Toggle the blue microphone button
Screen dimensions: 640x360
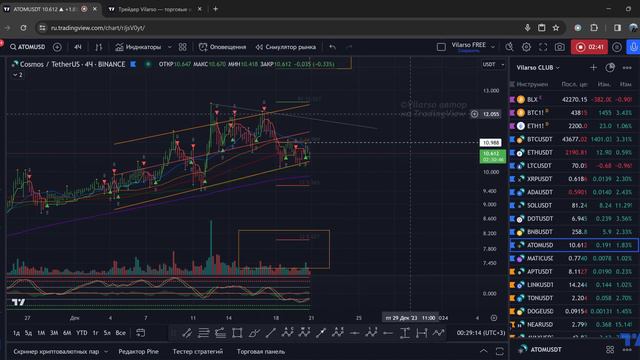click(633, 47)
